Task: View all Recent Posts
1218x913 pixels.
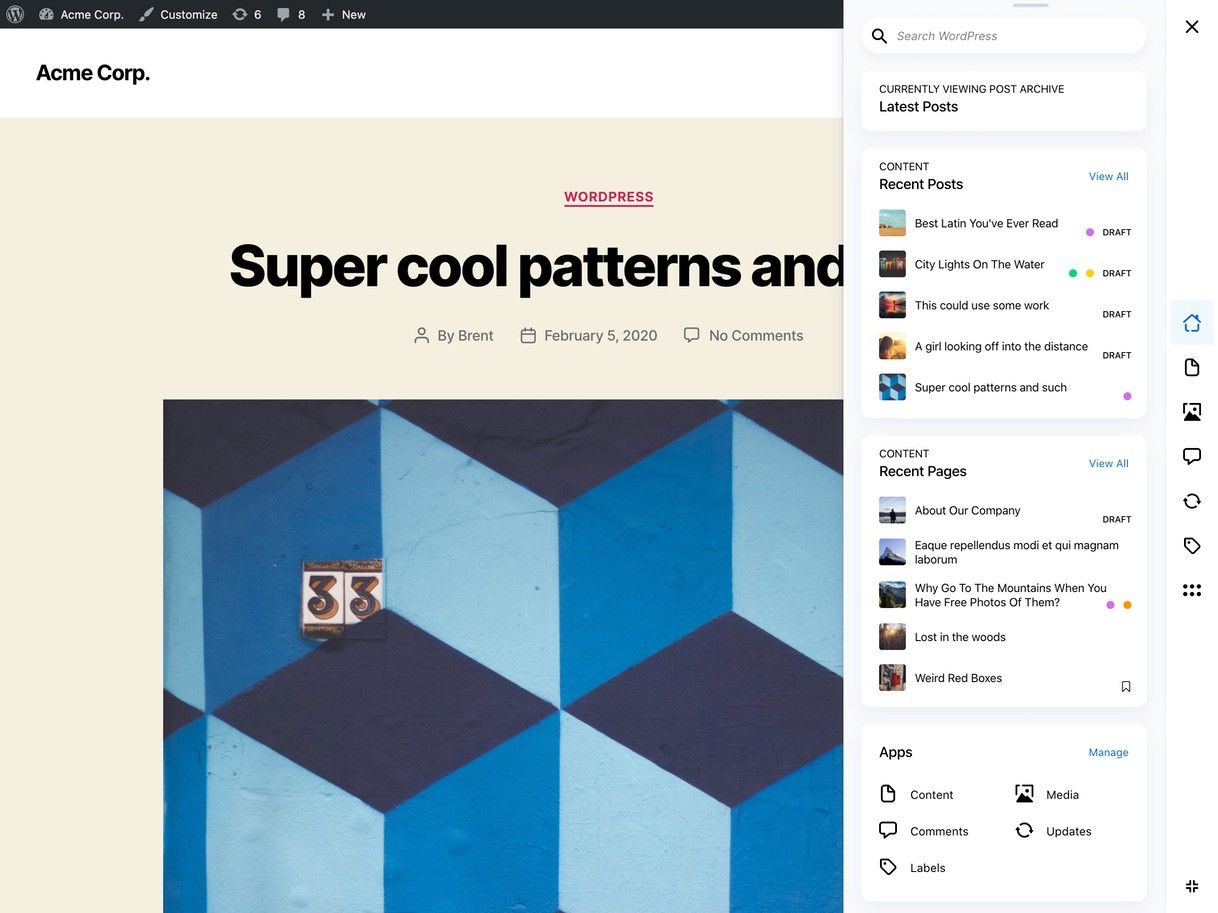Action: (1108, 177)
